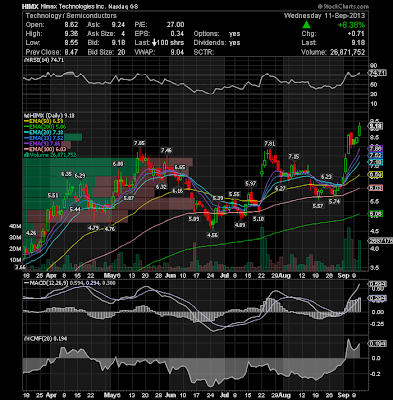393x400 pixels.
Task: Click the 6.35 price label
Action: click(66, 174)
